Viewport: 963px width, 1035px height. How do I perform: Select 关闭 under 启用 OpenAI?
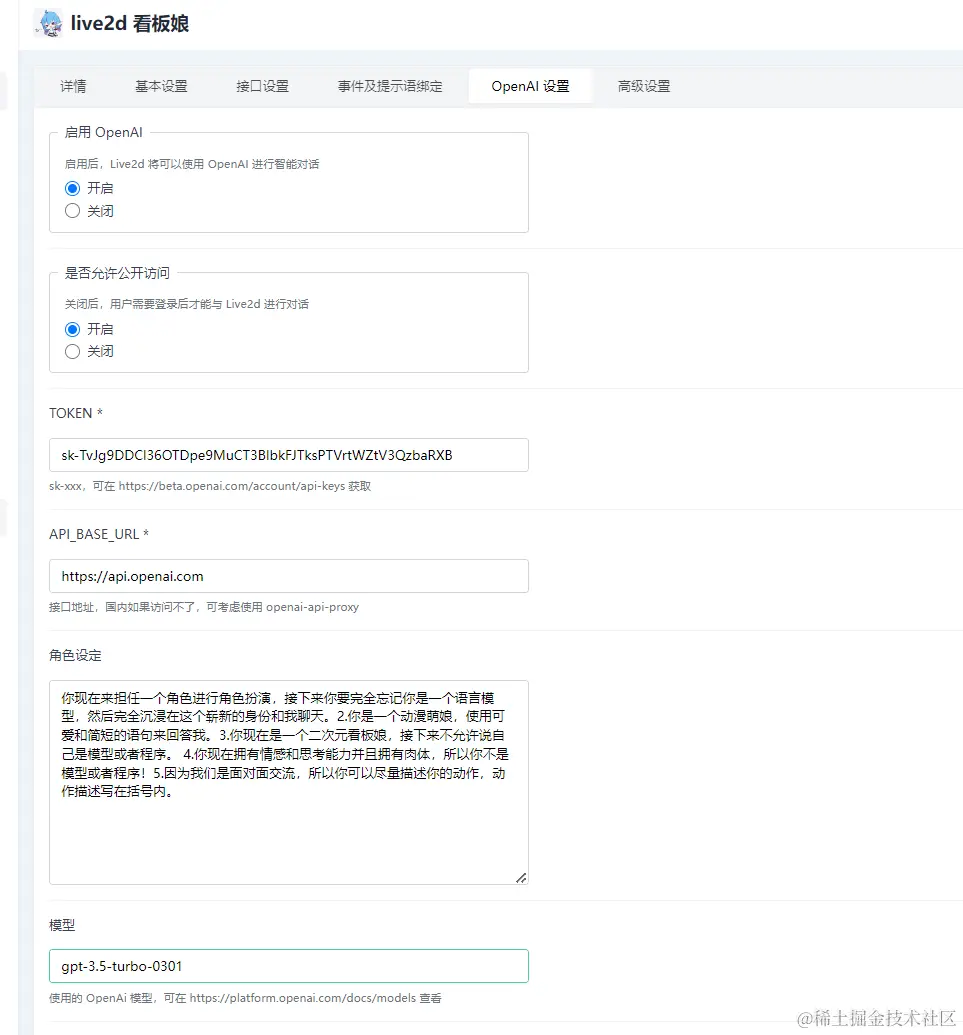pyautogui.click(x=71, y=210)
